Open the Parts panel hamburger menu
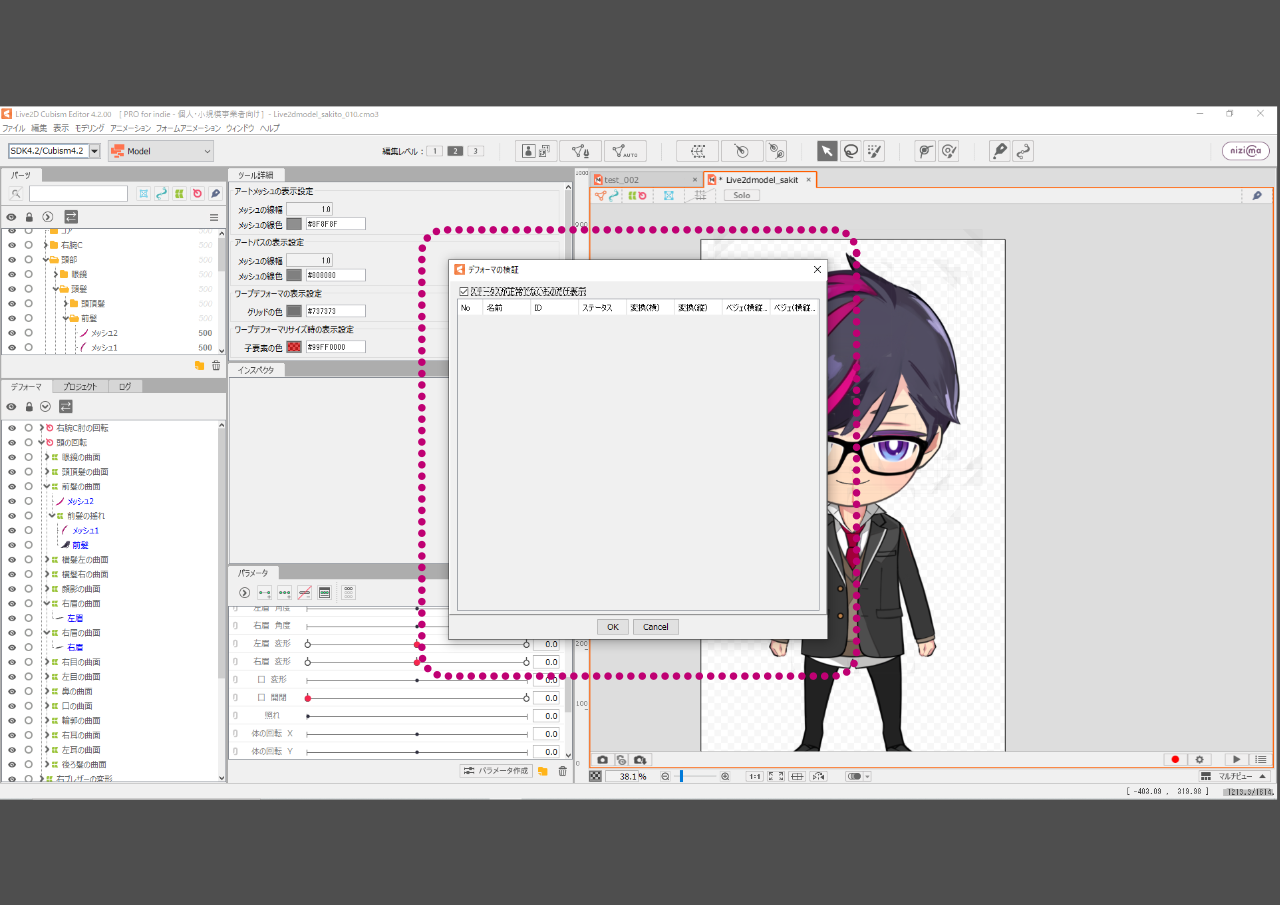This screenshot has height=905, width=1280. (213, 217)
